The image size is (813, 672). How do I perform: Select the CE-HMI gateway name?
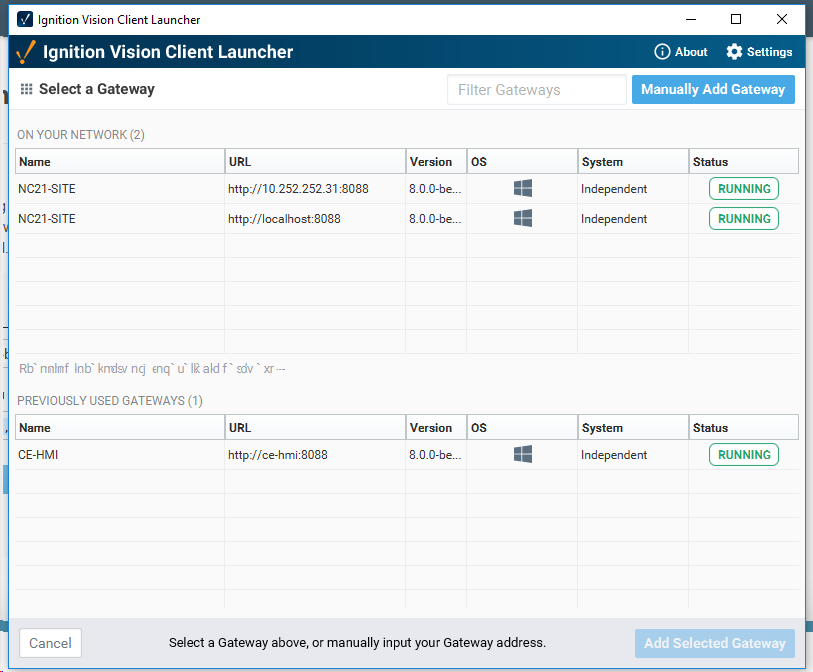coord(38,455)
